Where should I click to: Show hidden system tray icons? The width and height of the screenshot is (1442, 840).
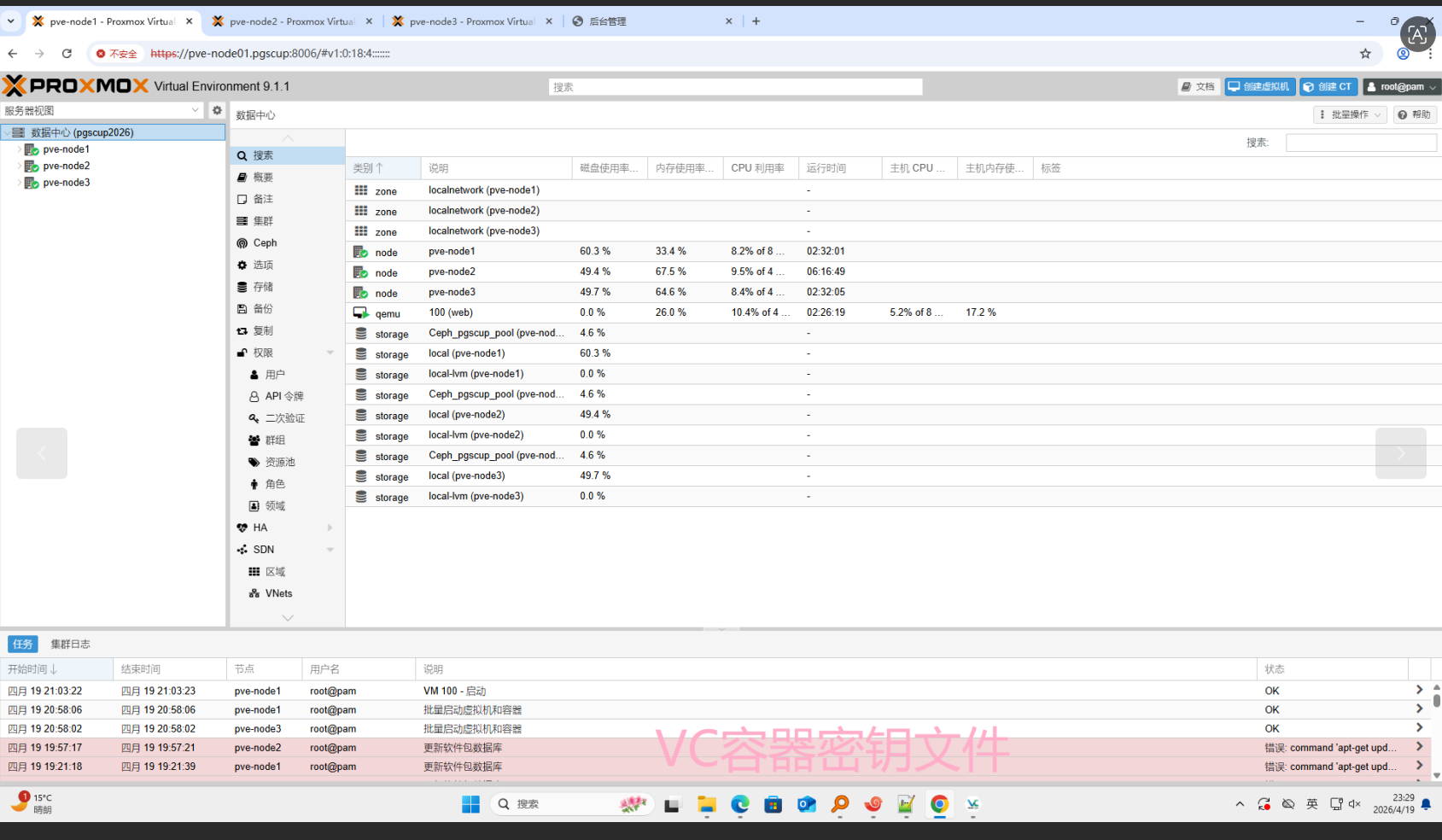[x=1240, y=804]
